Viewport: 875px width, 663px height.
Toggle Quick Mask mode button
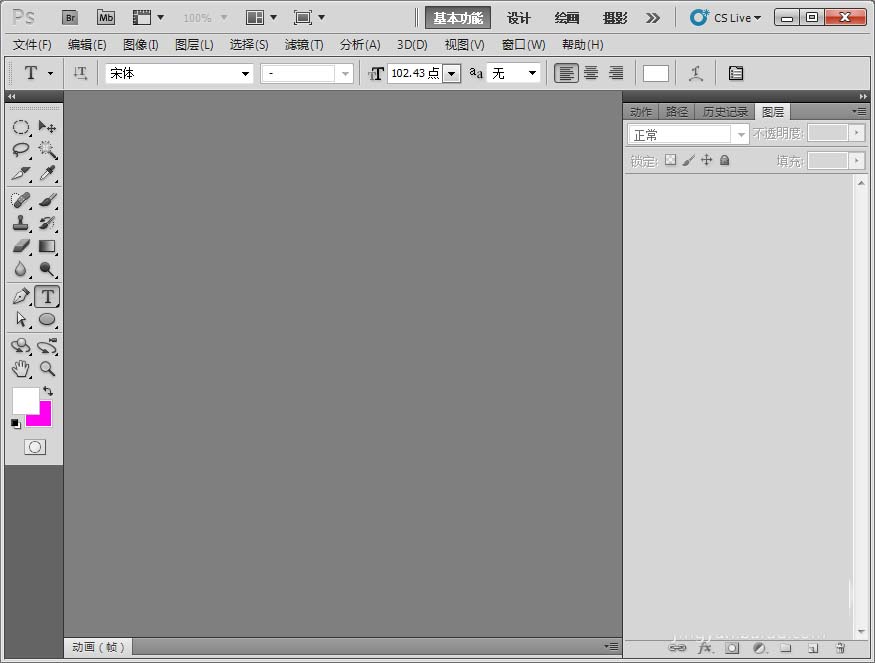coord(35,447)
